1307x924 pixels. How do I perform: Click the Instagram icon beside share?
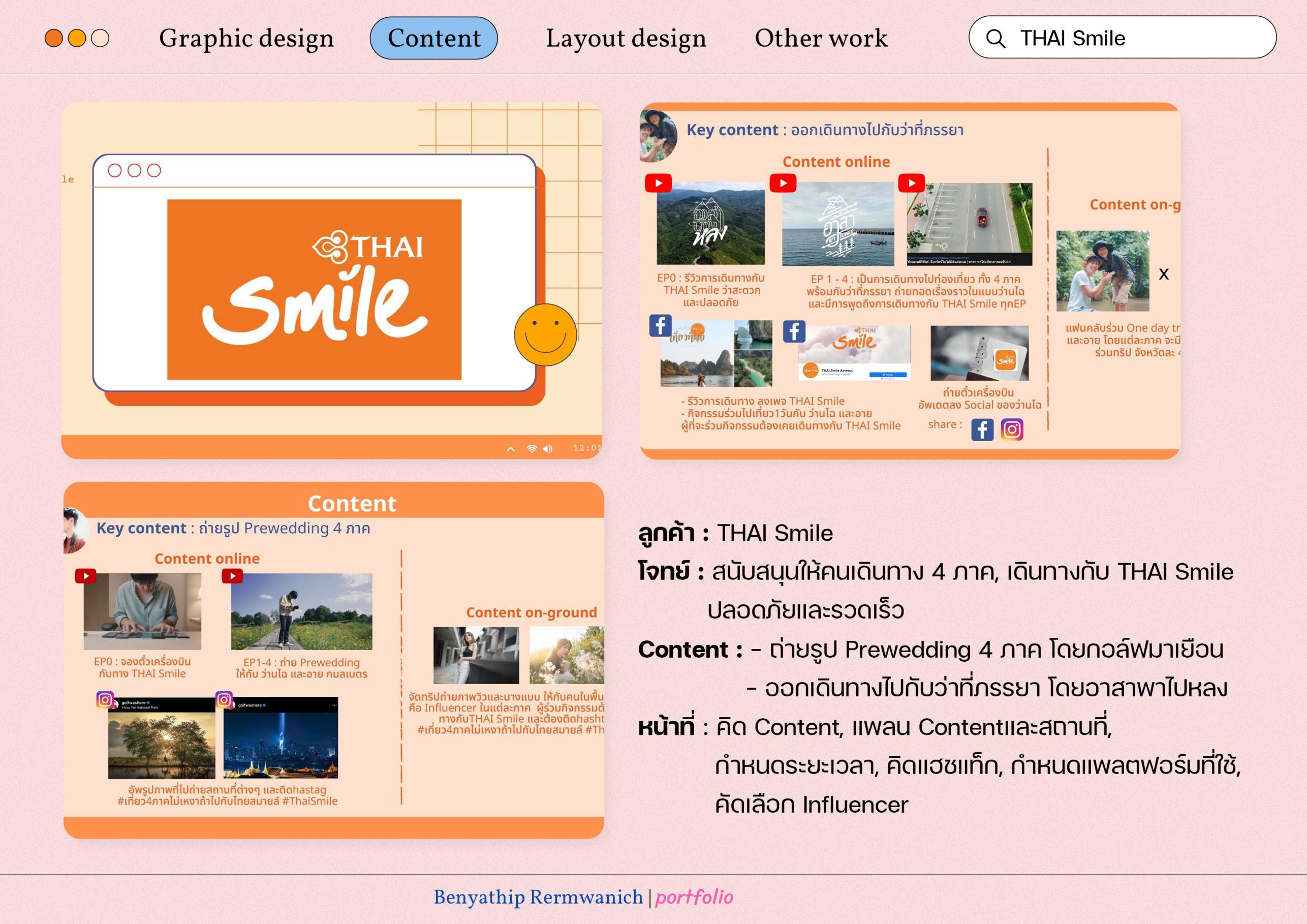pyautogui.click(x=1012, y=429)
